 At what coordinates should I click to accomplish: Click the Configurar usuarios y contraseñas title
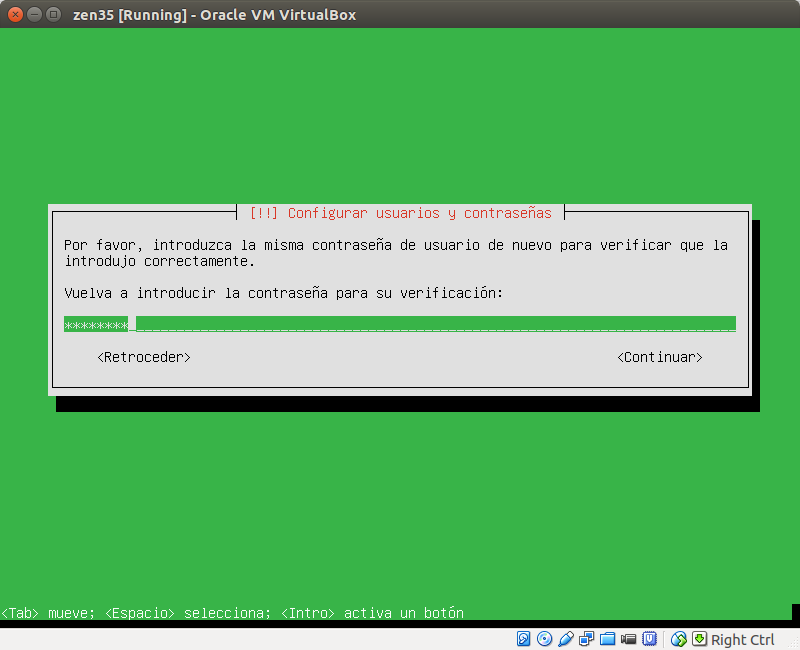click(x=400, y=213)
